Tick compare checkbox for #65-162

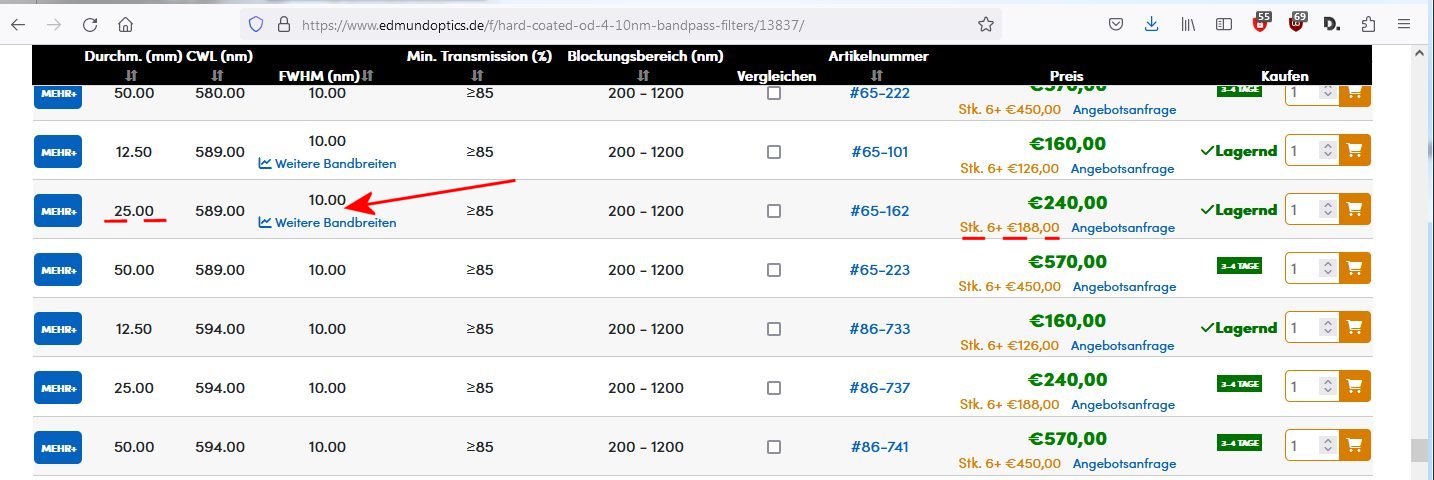(774, 211)
